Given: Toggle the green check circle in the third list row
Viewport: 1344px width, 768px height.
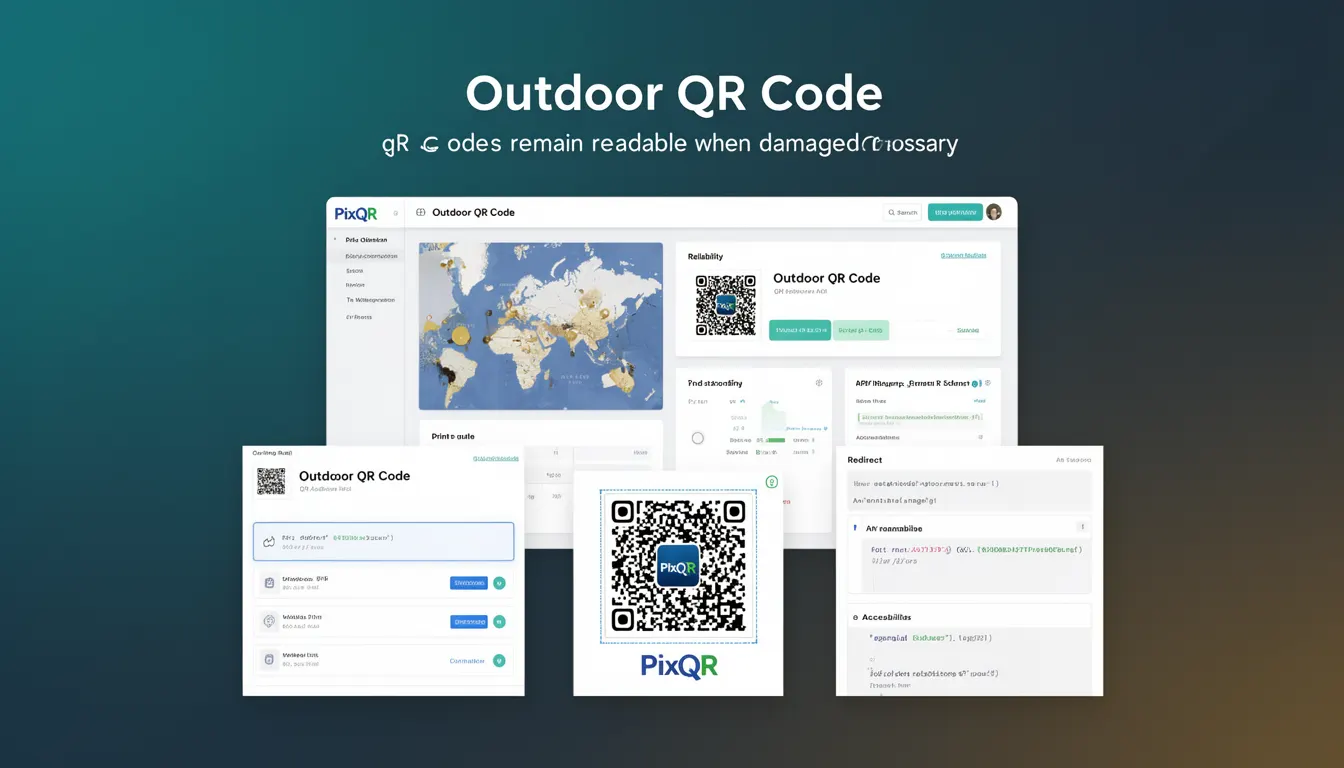Looking at the screenshot, I should (499, 621).
